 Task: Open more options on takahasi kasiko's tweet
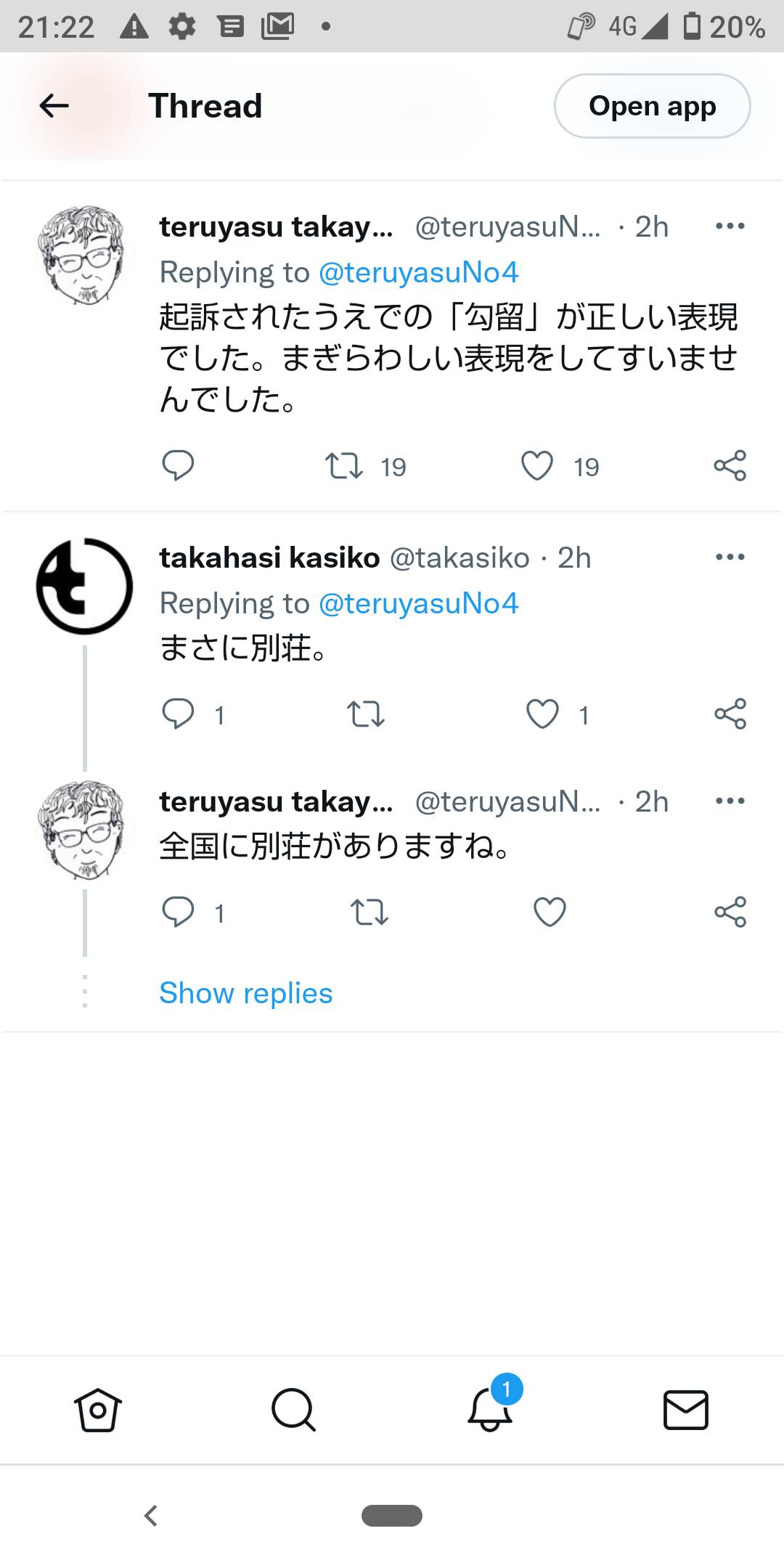coord(730,557)
